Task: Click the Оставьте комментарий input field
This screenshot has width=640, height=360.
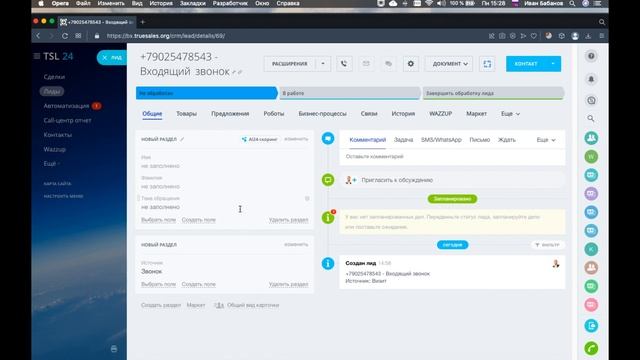Action: pyautogui.click(x=452, y=156)
